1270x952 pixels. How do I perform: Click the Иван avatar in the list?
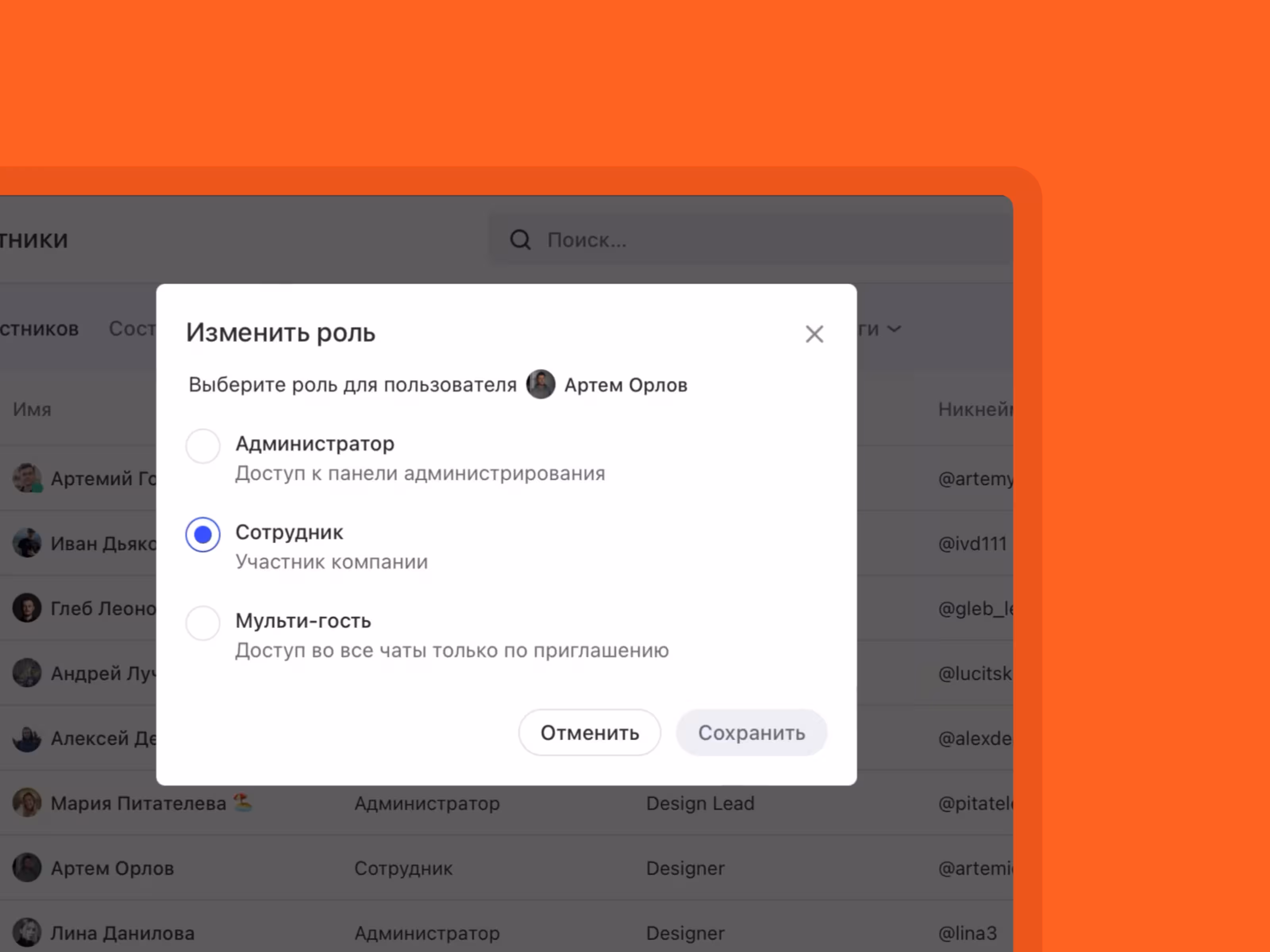(x=27, y=543)
